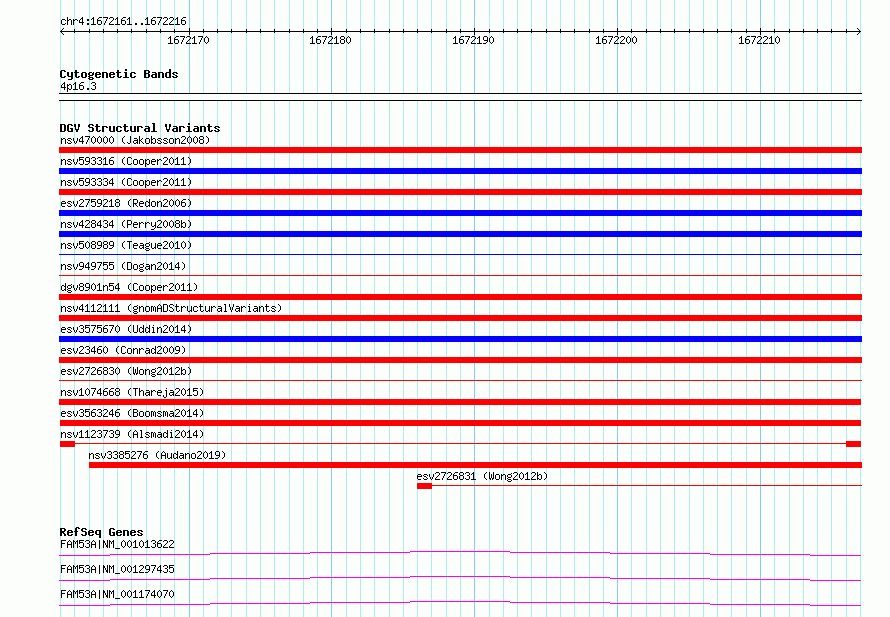
Task: Open variant esv2726830 (Wong2012b)
Action: pyautogui.click(x=126, y=371)
